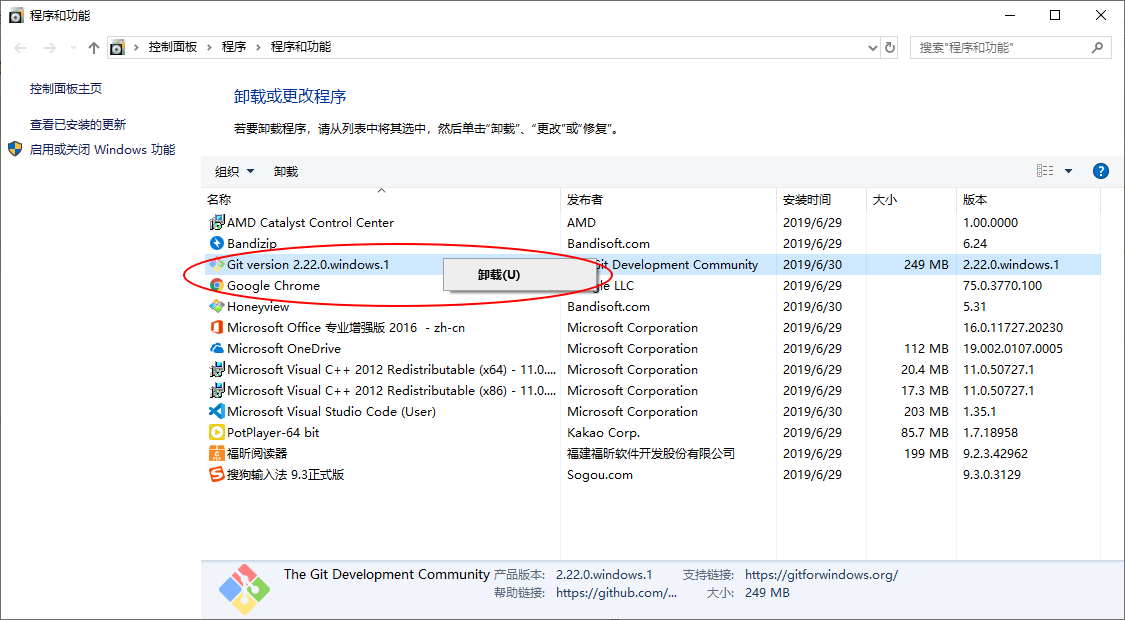The image size is (1125, 620).
Task: Click the view layout icon
Action: tap(1045, 171)
